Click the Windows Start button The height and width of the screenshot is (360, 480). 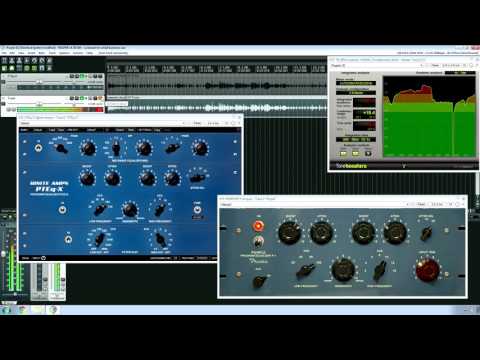click(x=6, y=310)
